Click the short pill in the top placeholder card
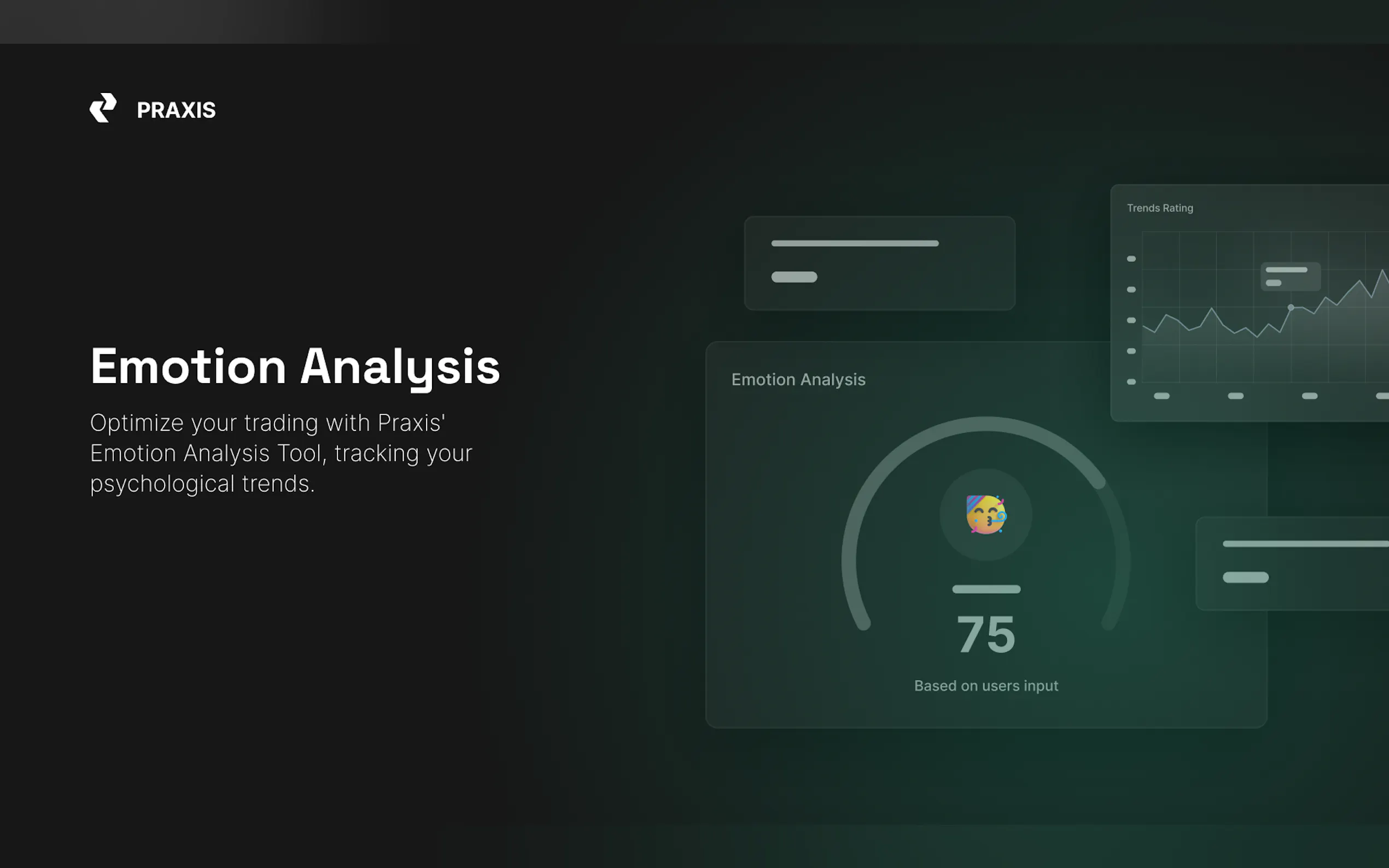The image size is (1389, 868). coord(794,277)
